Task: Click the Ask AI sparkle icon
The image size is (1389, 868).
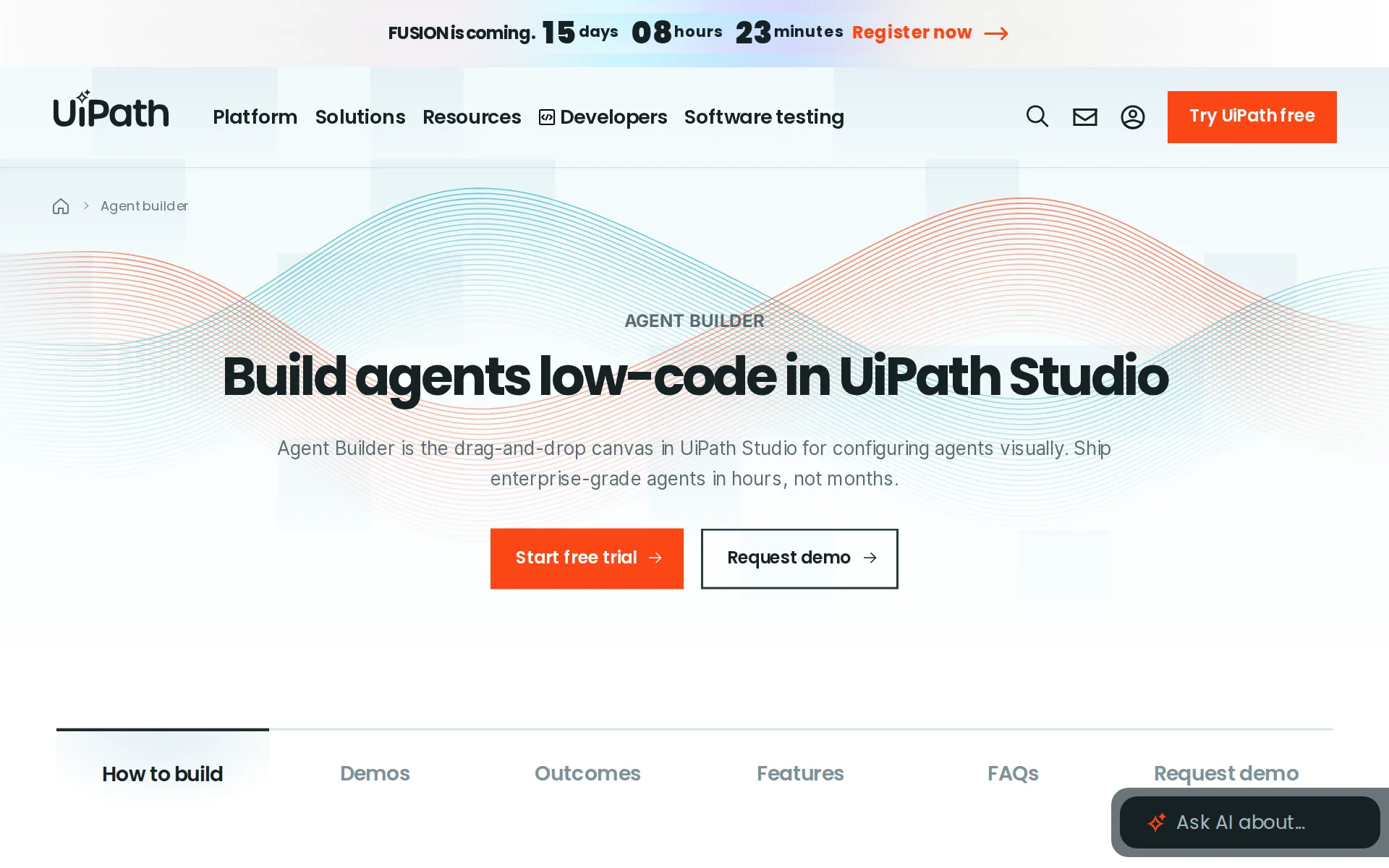Action: point(1157,822)
